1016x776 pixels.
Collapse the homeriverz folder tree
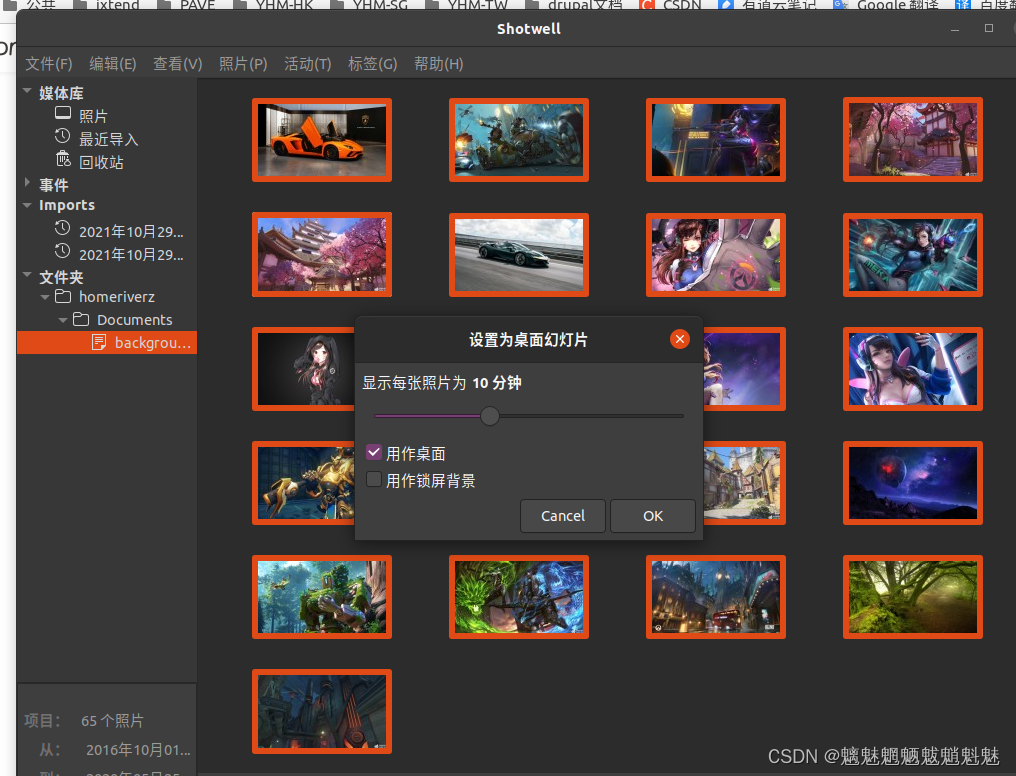45,297
